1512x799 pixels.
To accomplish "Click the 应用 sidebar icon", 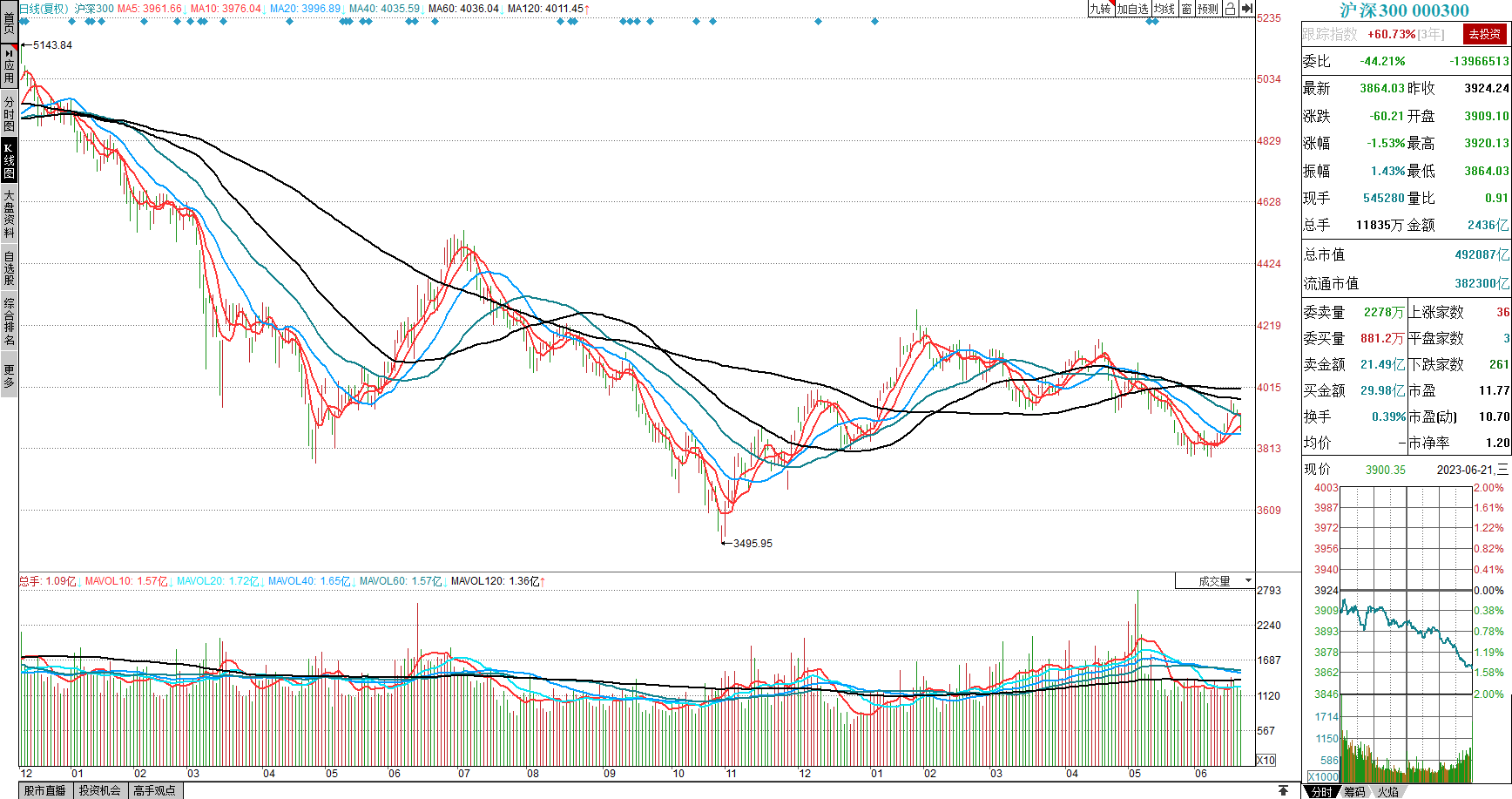I will click(9, 66).
